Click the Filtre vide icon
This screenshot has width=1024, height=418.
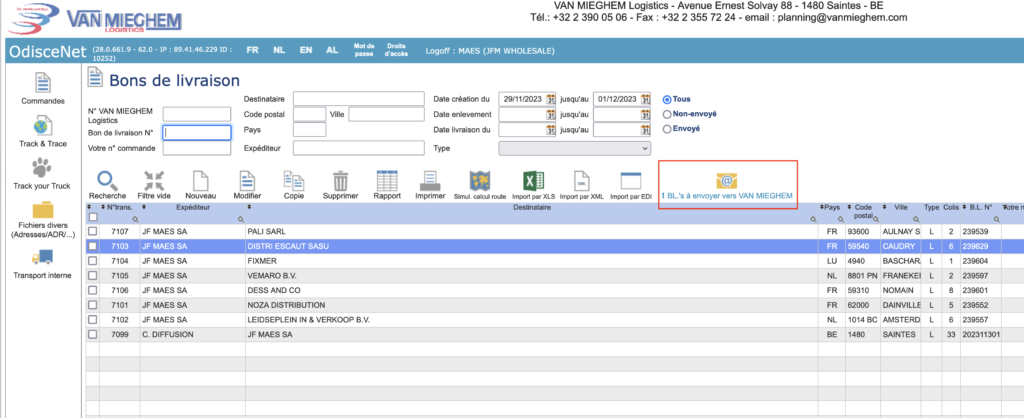(x=154, y=181)
